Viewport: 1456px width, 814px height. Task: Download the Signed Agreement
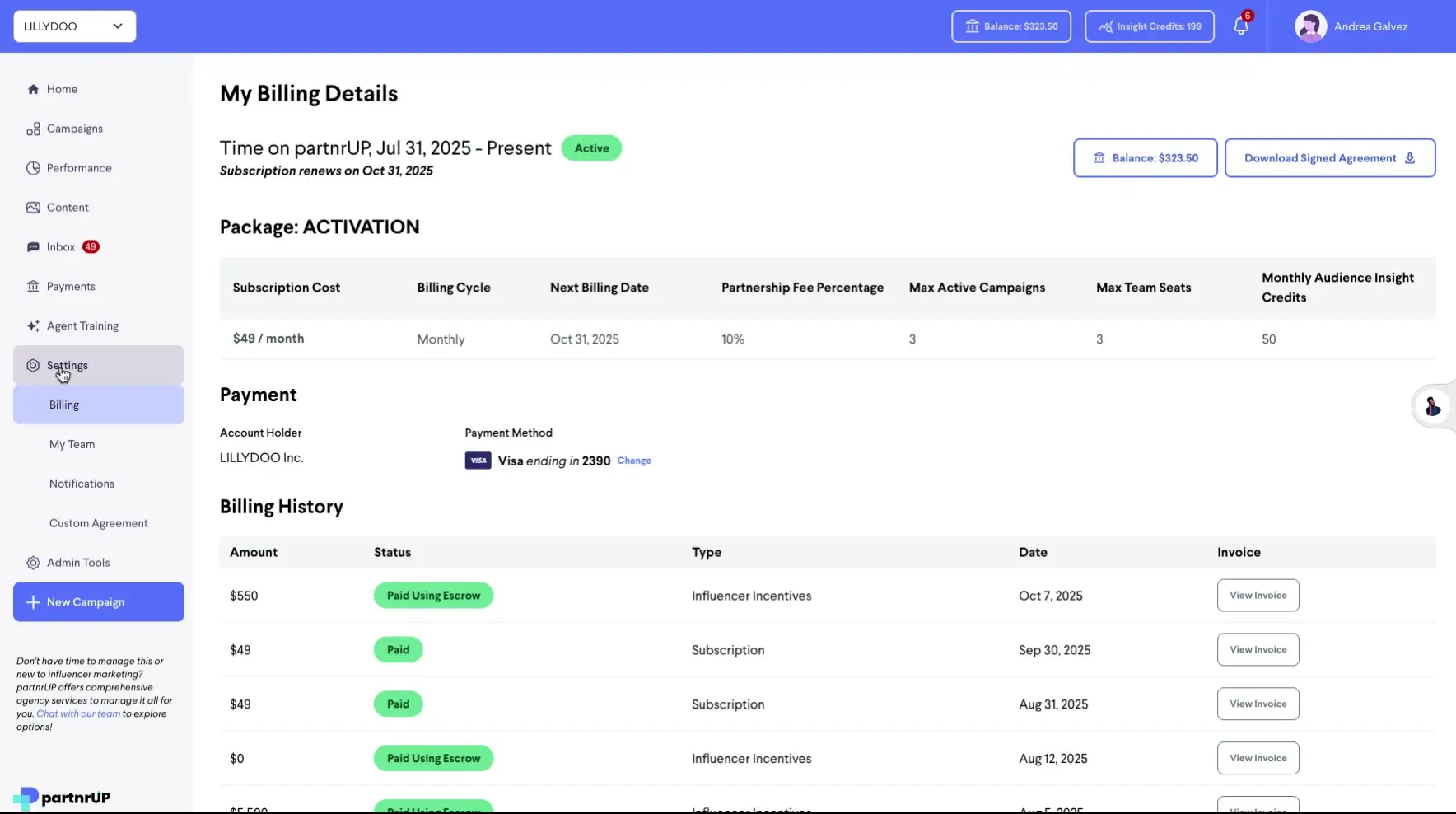tap(1329, 157)
